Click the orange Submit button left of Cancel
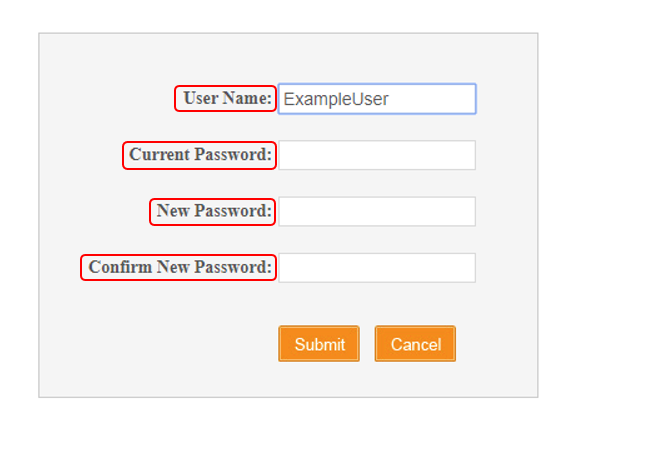Viewport: 653px width, 469px height. click(319, 344)
